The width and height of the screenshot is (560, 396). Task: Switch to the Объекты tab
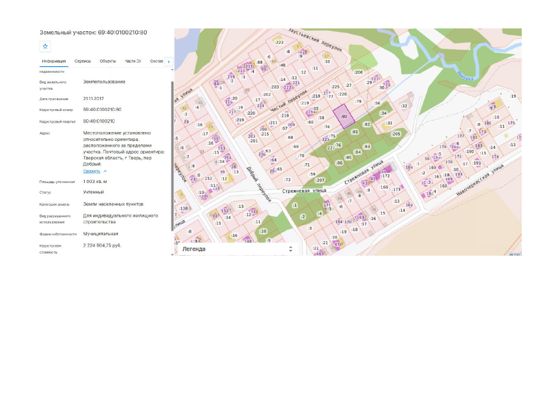click(108, 61)
